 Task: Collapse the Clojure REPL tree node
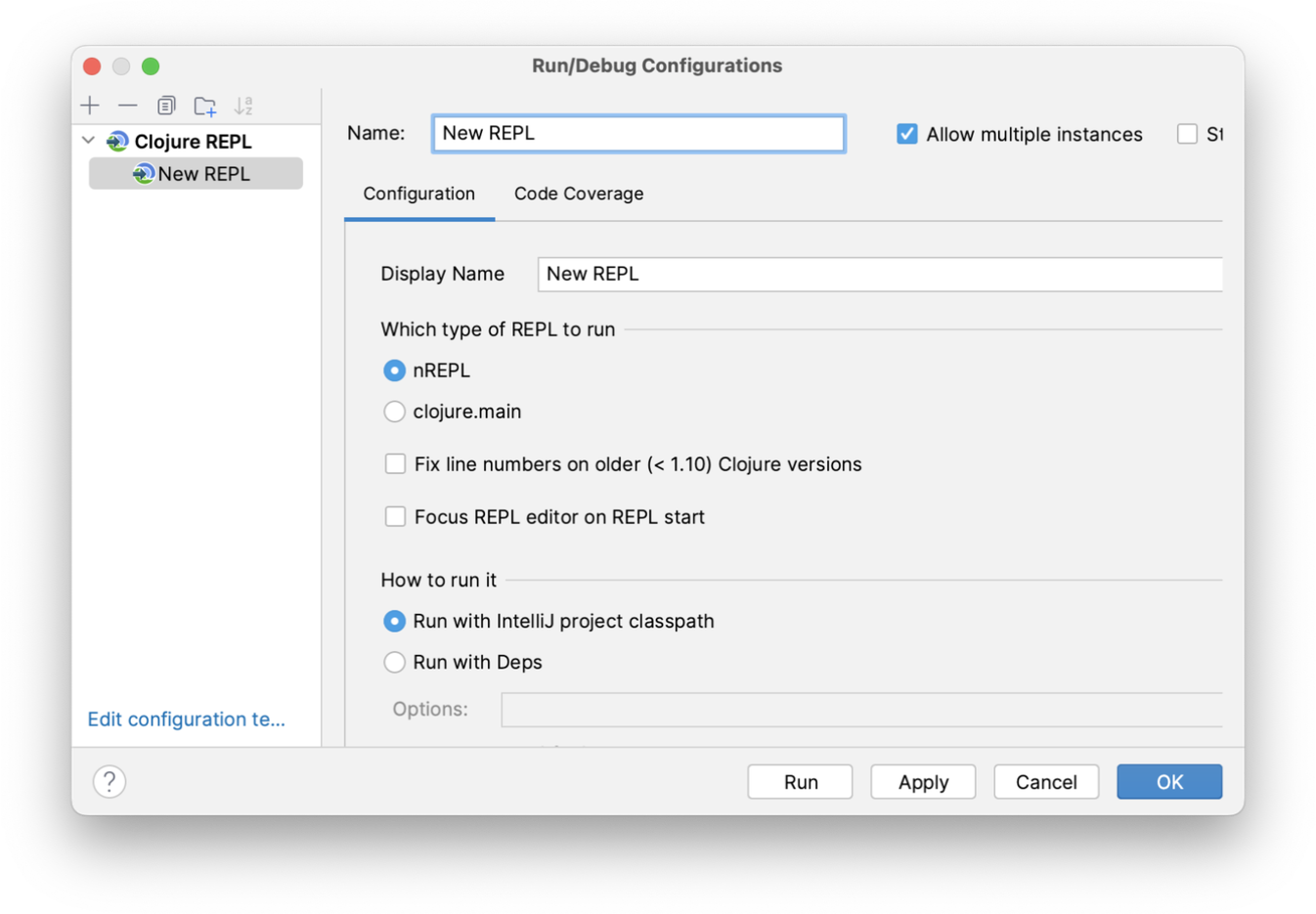coord(89,141)
